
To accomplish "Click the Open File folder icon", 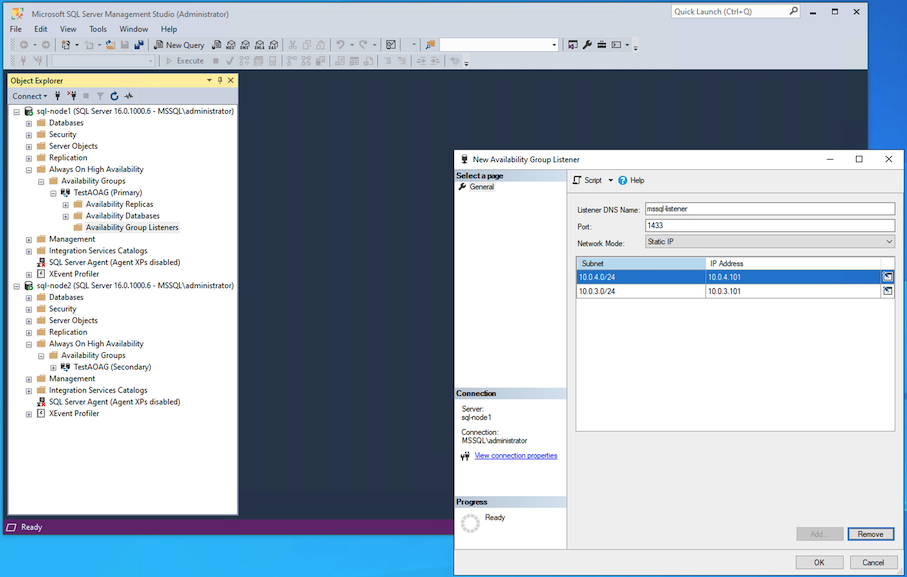I will point(110,45).
